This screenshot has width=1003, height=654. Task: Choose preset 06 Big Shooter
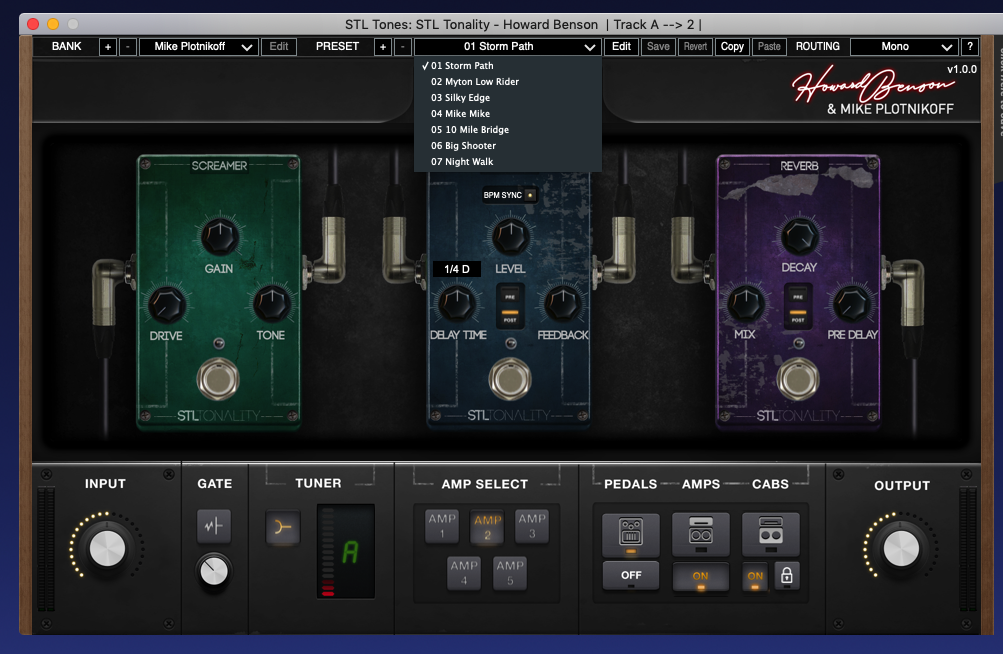point(508,145)
